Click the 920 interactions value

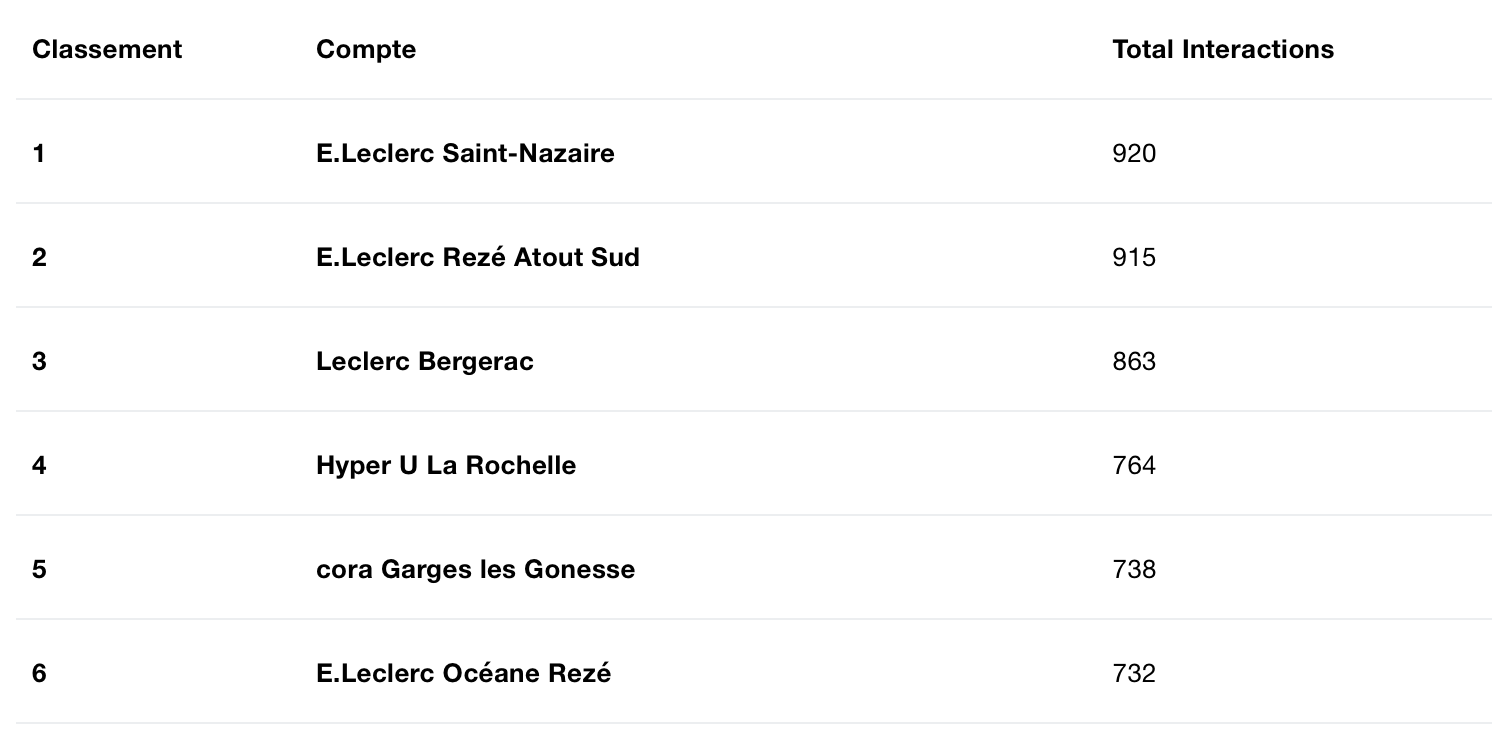pyautogui.click(x=1134, y=153)
